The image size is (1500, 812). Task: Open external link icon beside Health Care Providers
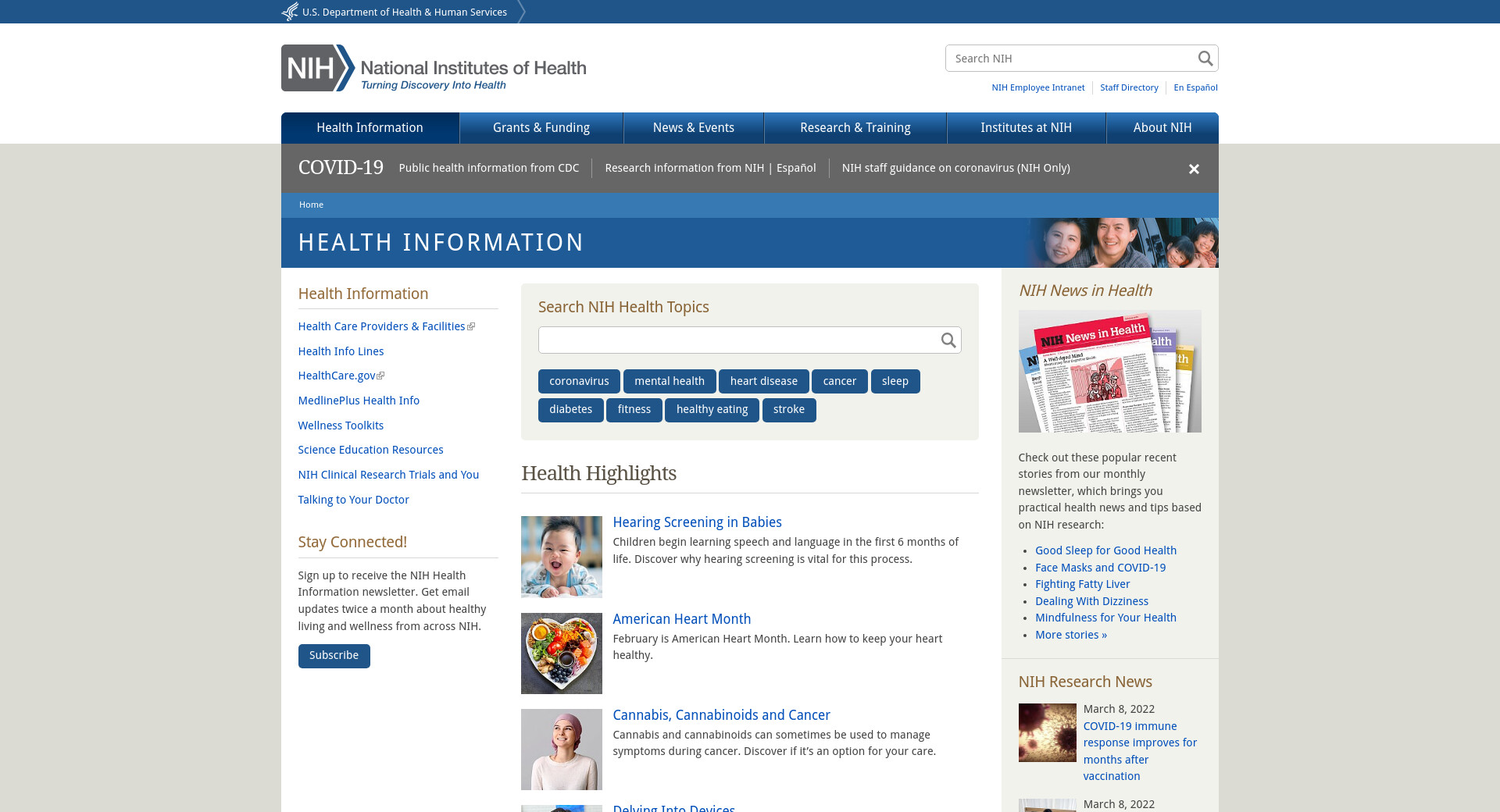471,327
